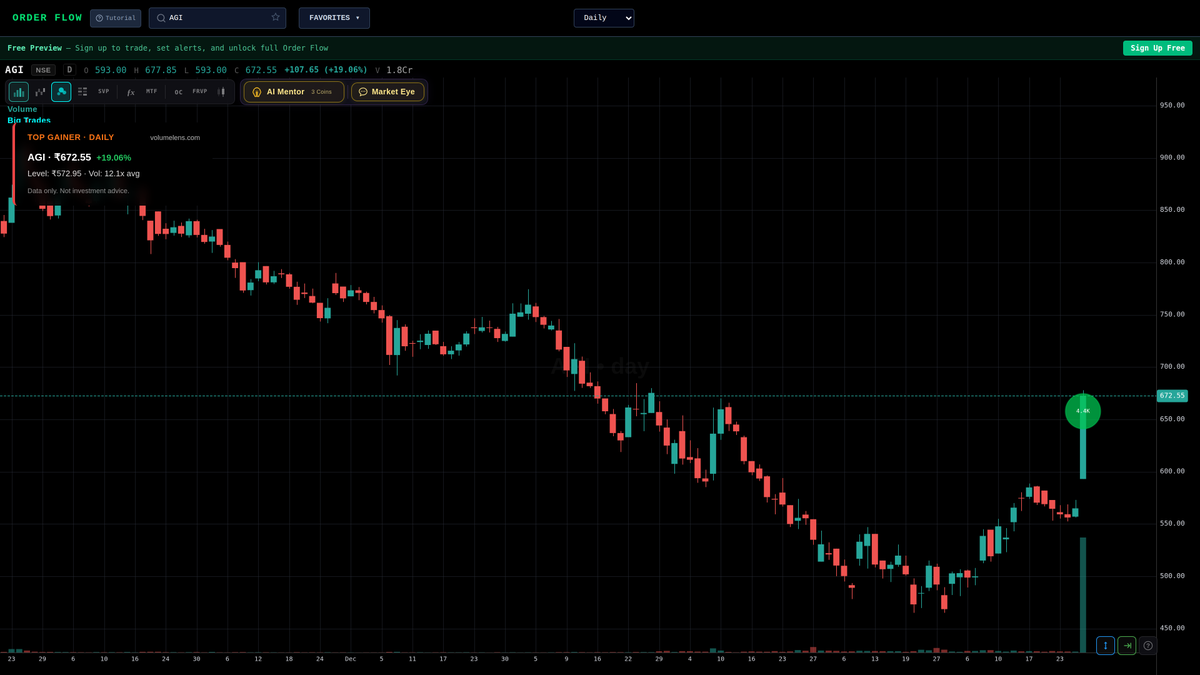
Task: Open the Tutorial help button
Action: pos(116,18)
